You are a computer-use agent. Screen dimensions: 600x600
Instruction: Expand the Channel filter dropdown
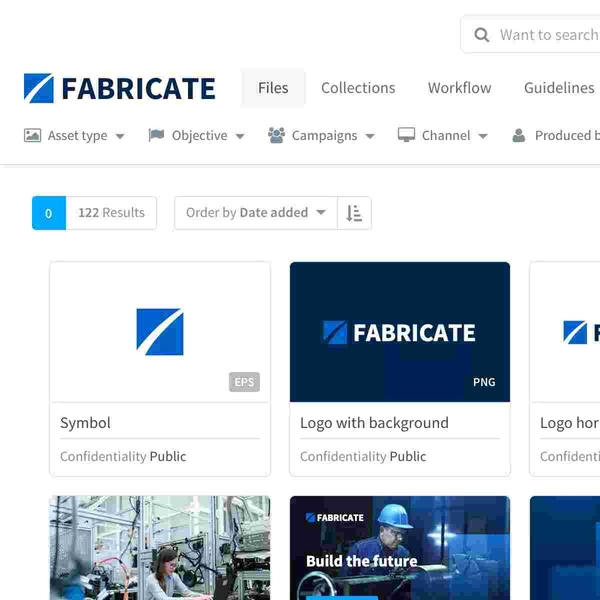point(443,135)
